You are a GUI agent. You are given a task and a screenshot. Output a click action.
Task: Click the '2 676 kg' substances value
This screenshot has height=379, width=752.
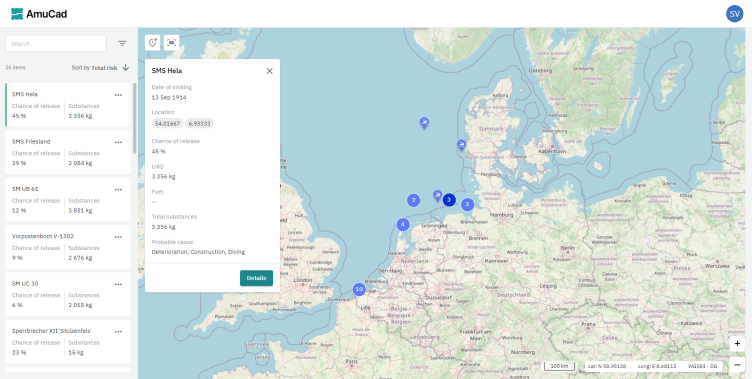80,258
